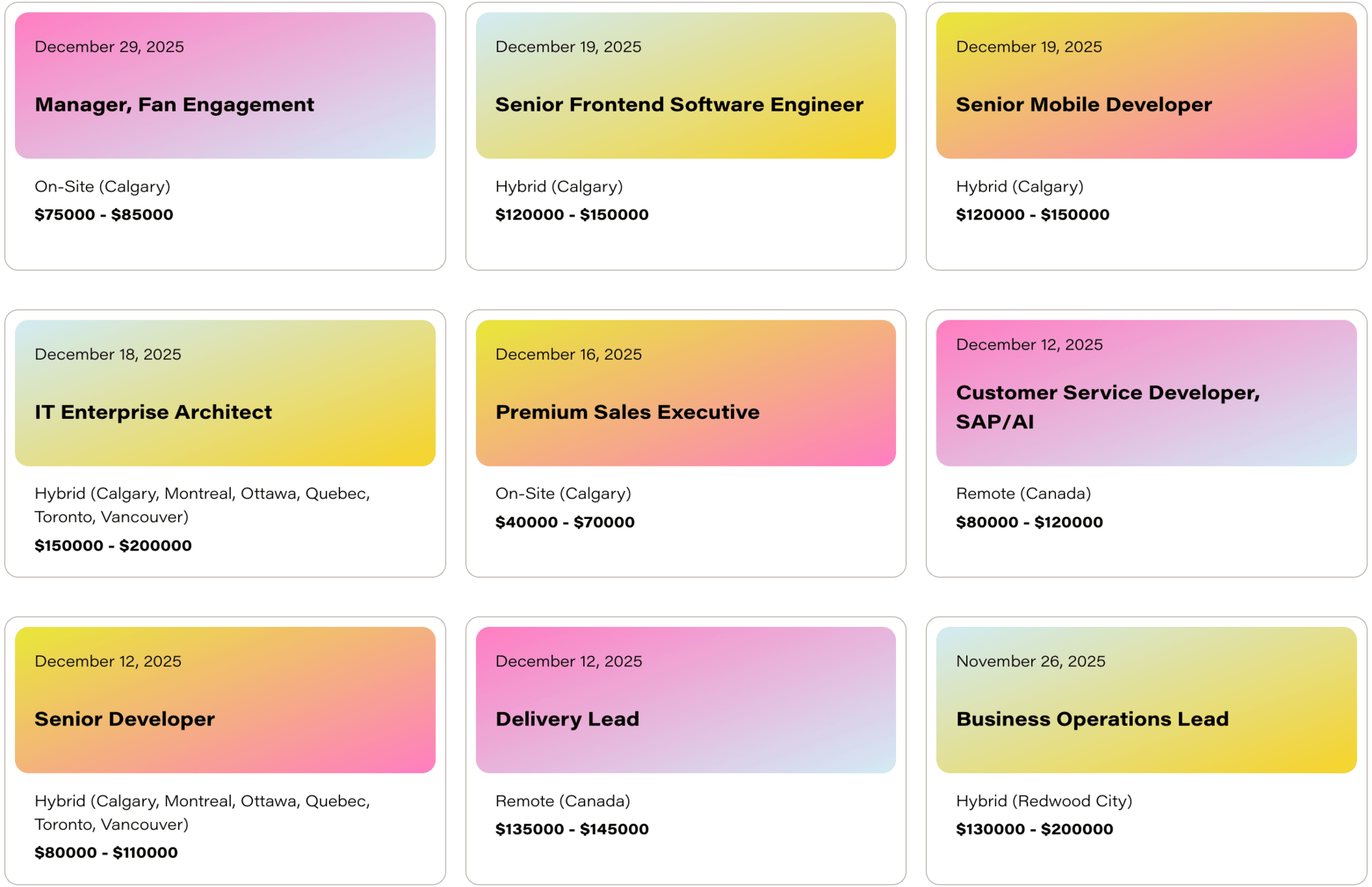The height and width of the screenshot is (887, 1372).
Task: Select the Delivery Lead job title
Action: click(x=567, y=719)
